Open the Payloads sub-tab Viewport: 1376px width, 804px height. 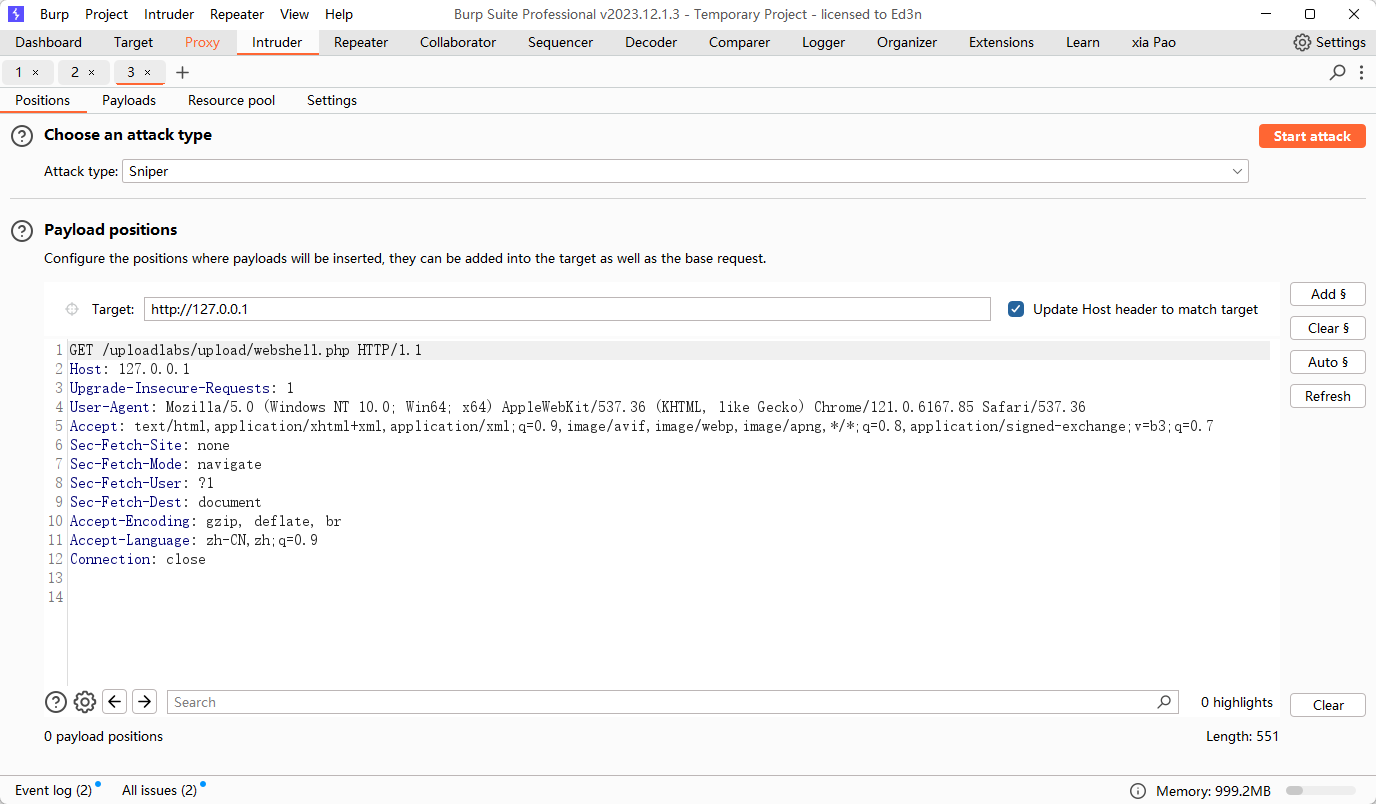pos(129,100)
